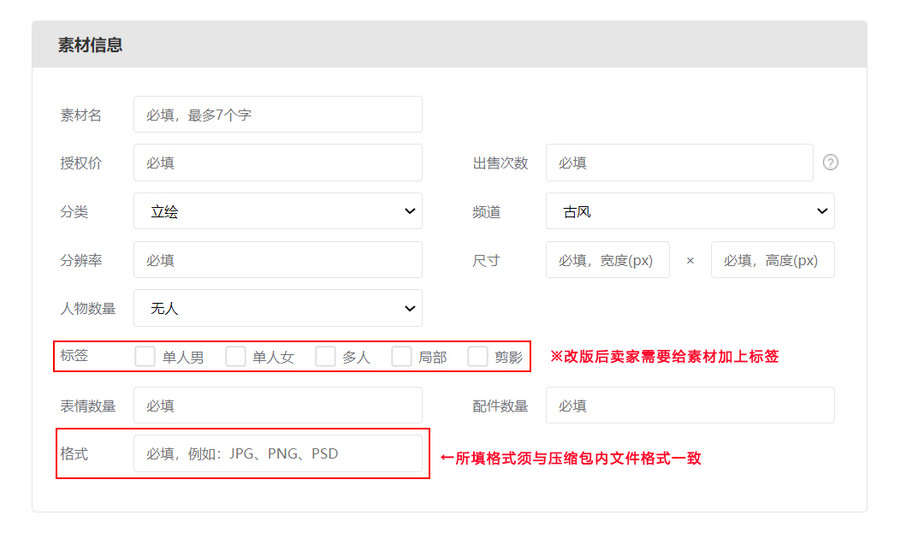
Task: Click the 素材名 input field
Action: (x=277, y=114)
